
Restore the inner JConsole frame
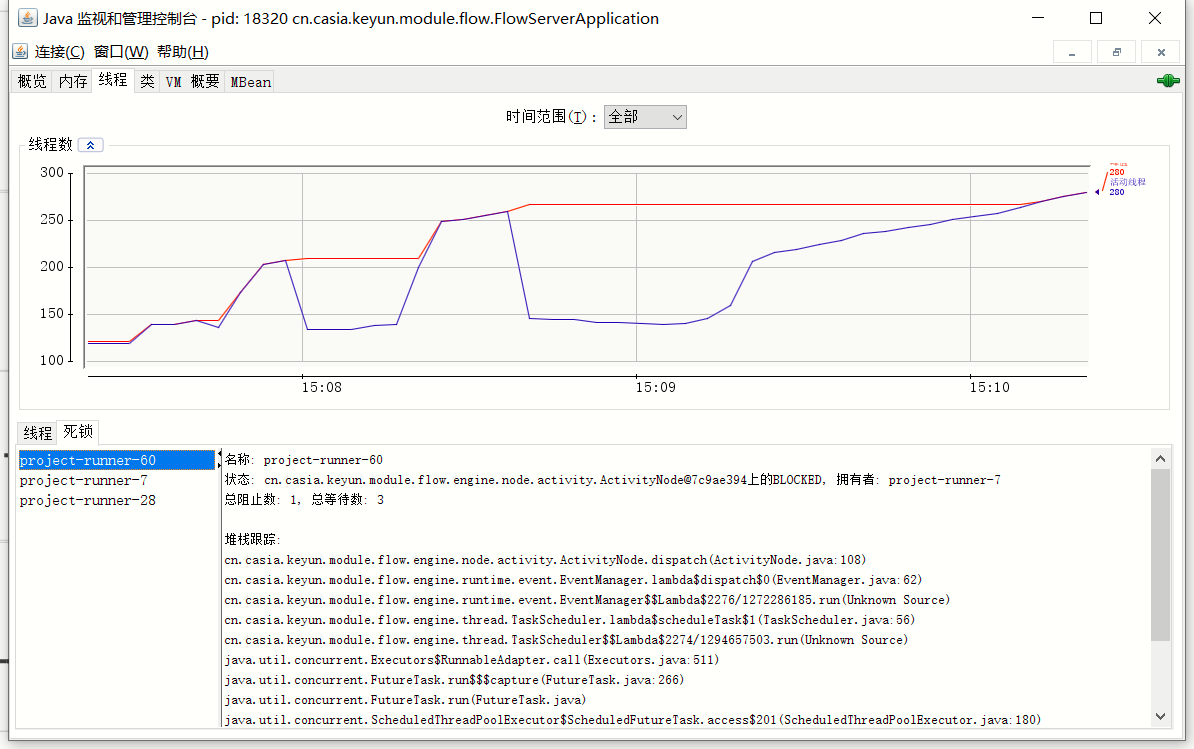1116,52
